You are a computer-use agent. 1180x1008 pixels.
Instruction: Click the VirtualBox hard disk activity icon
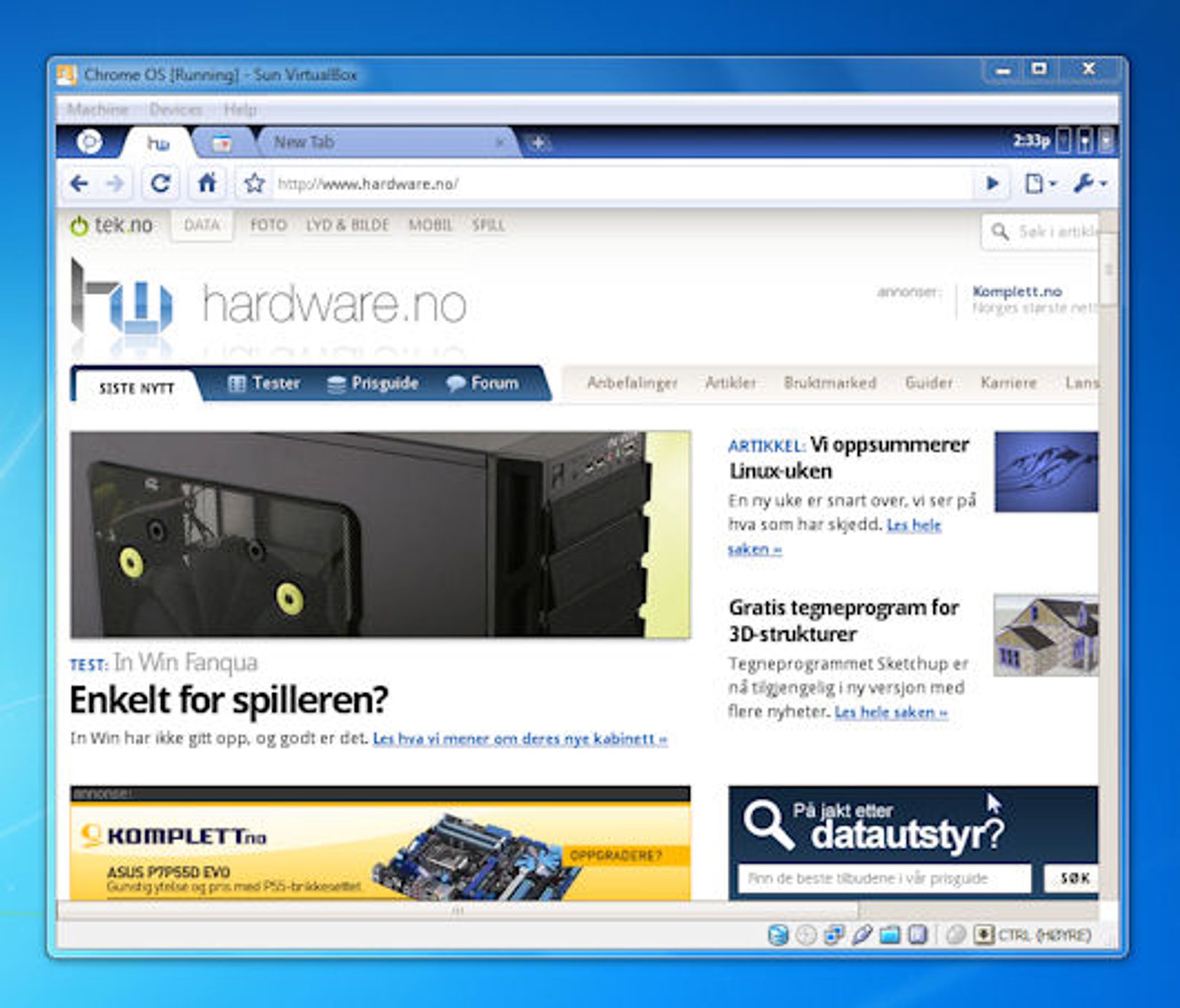coord(778,935)
